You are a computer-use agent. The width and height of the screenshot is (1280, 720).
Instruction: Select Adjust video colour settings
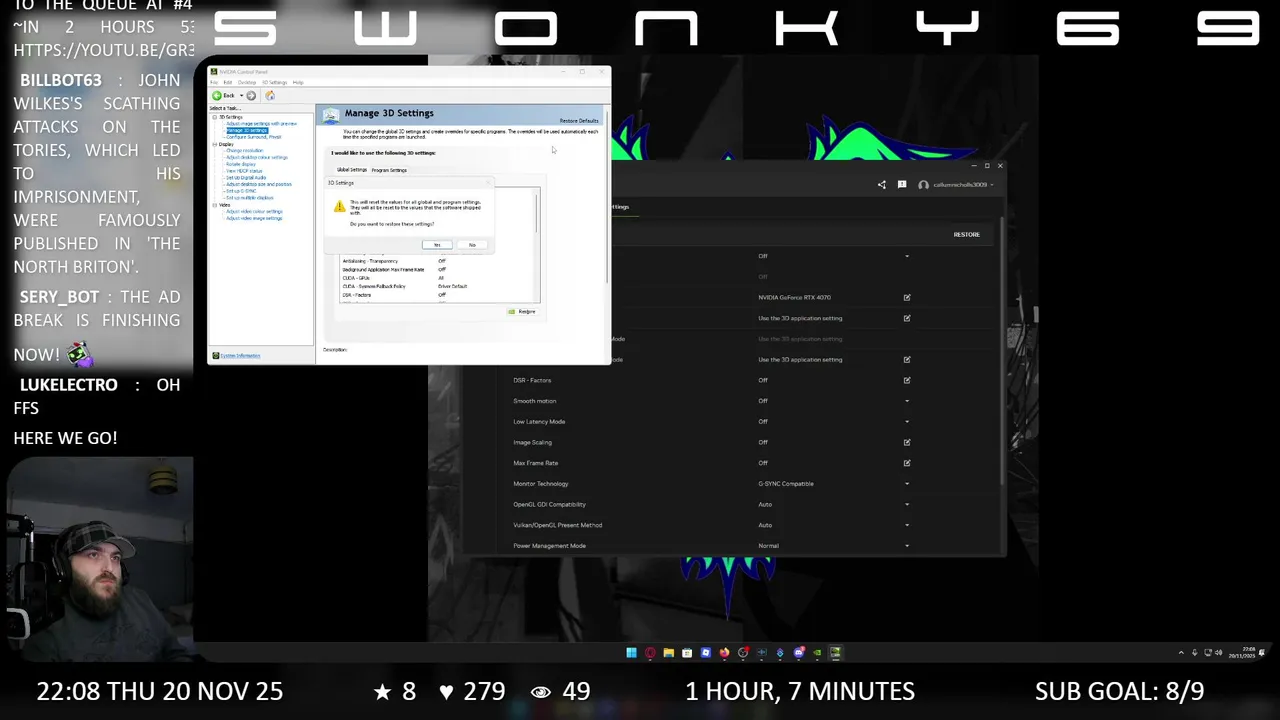(255, 211)
